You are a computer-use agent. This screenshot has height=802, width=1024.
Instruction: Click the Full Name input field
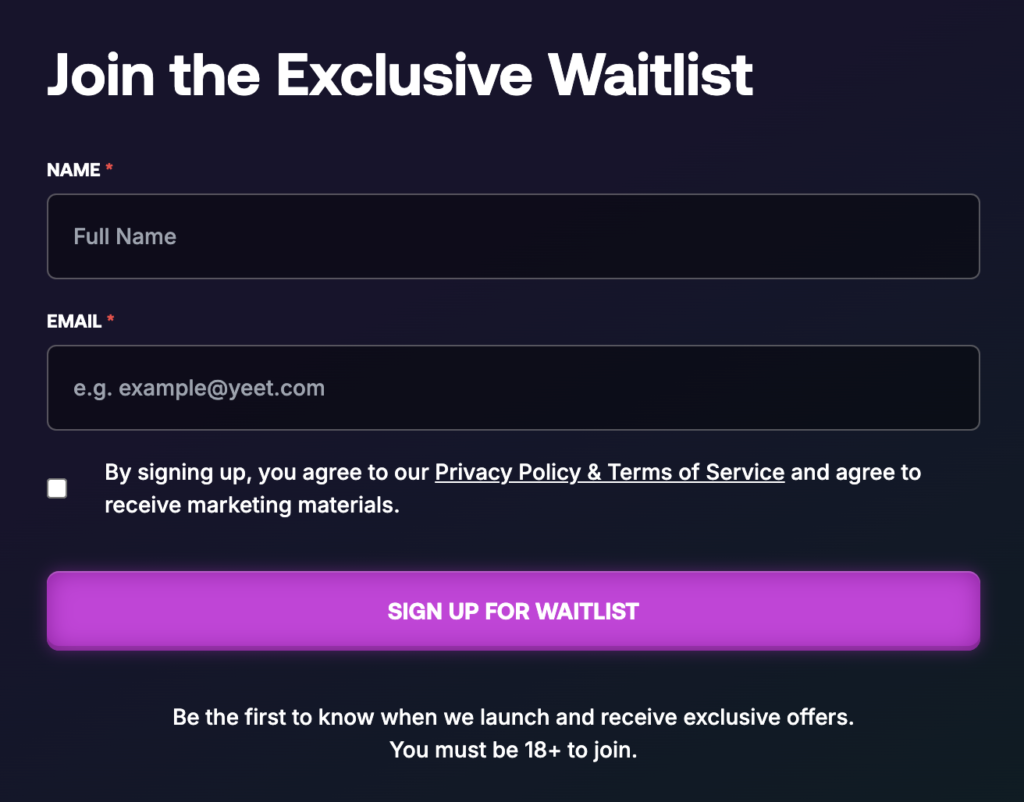point(512,236)
